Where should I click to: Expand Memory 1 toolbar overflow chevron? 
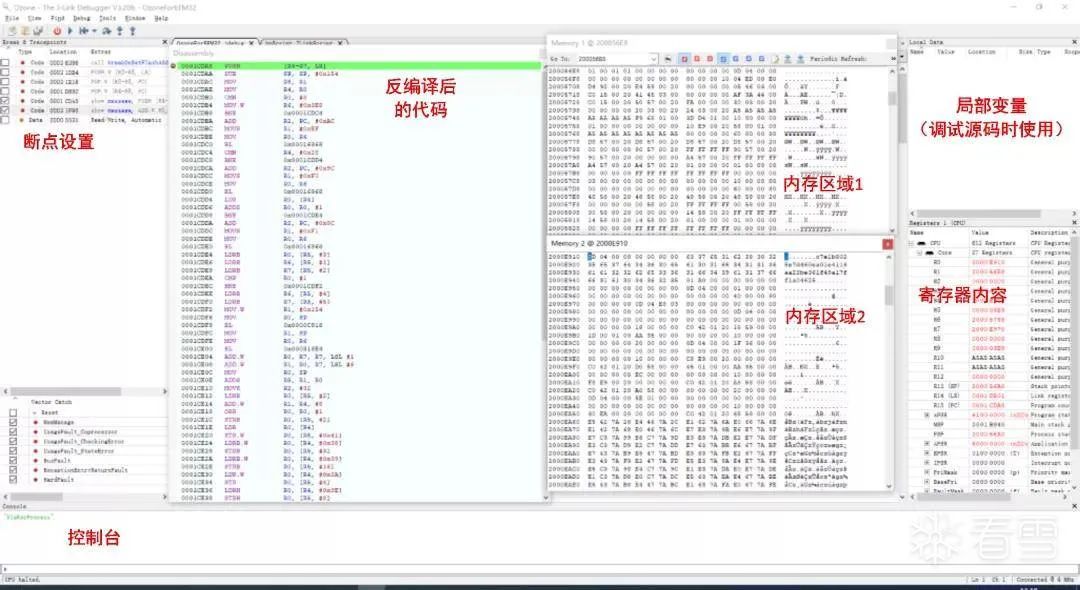893,59
